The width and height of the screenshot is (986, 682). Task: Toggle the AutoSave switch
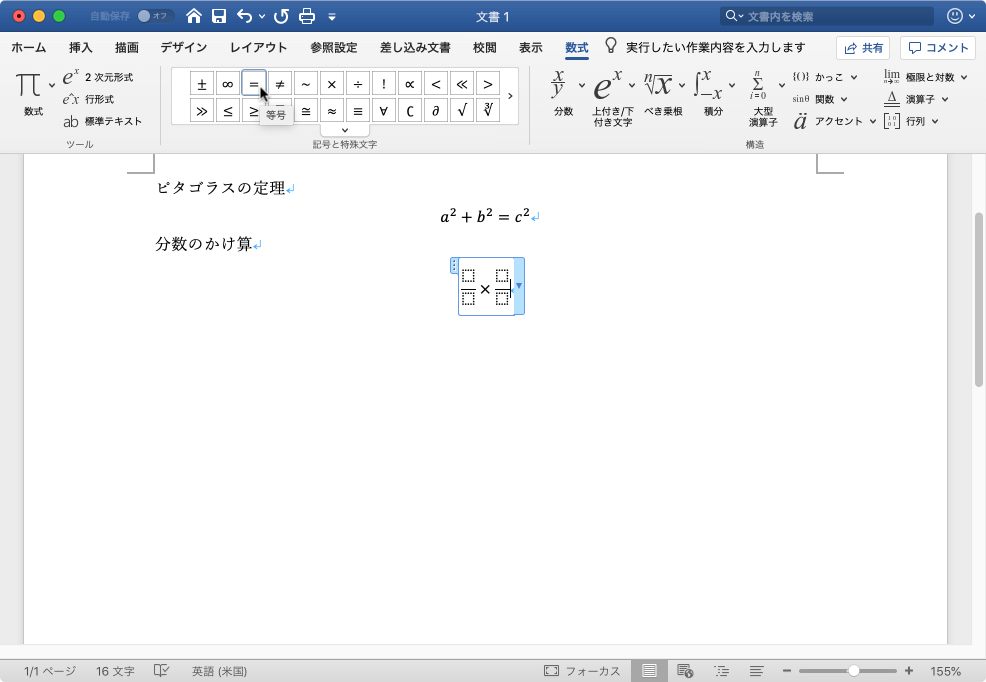coord(154,16)
